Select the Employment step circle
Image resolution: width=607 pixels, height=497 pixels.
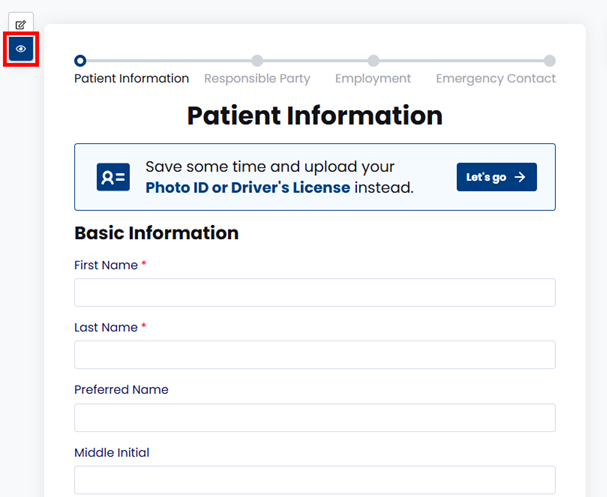pyautogui.click(x=373, y=61)
